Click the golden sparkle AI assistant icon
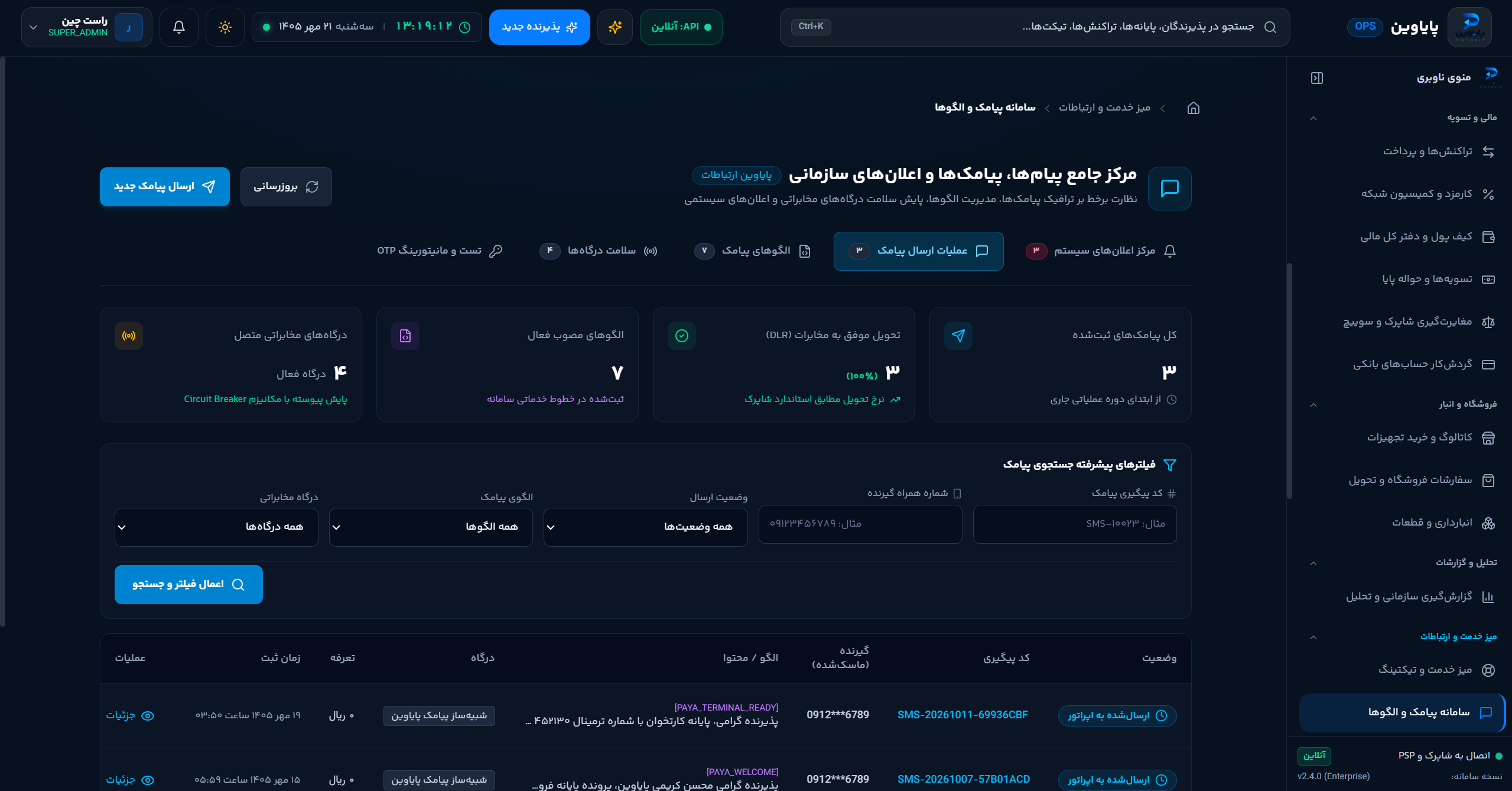The width and height of the screenshot is (1512, 791). tap(615, 27)
